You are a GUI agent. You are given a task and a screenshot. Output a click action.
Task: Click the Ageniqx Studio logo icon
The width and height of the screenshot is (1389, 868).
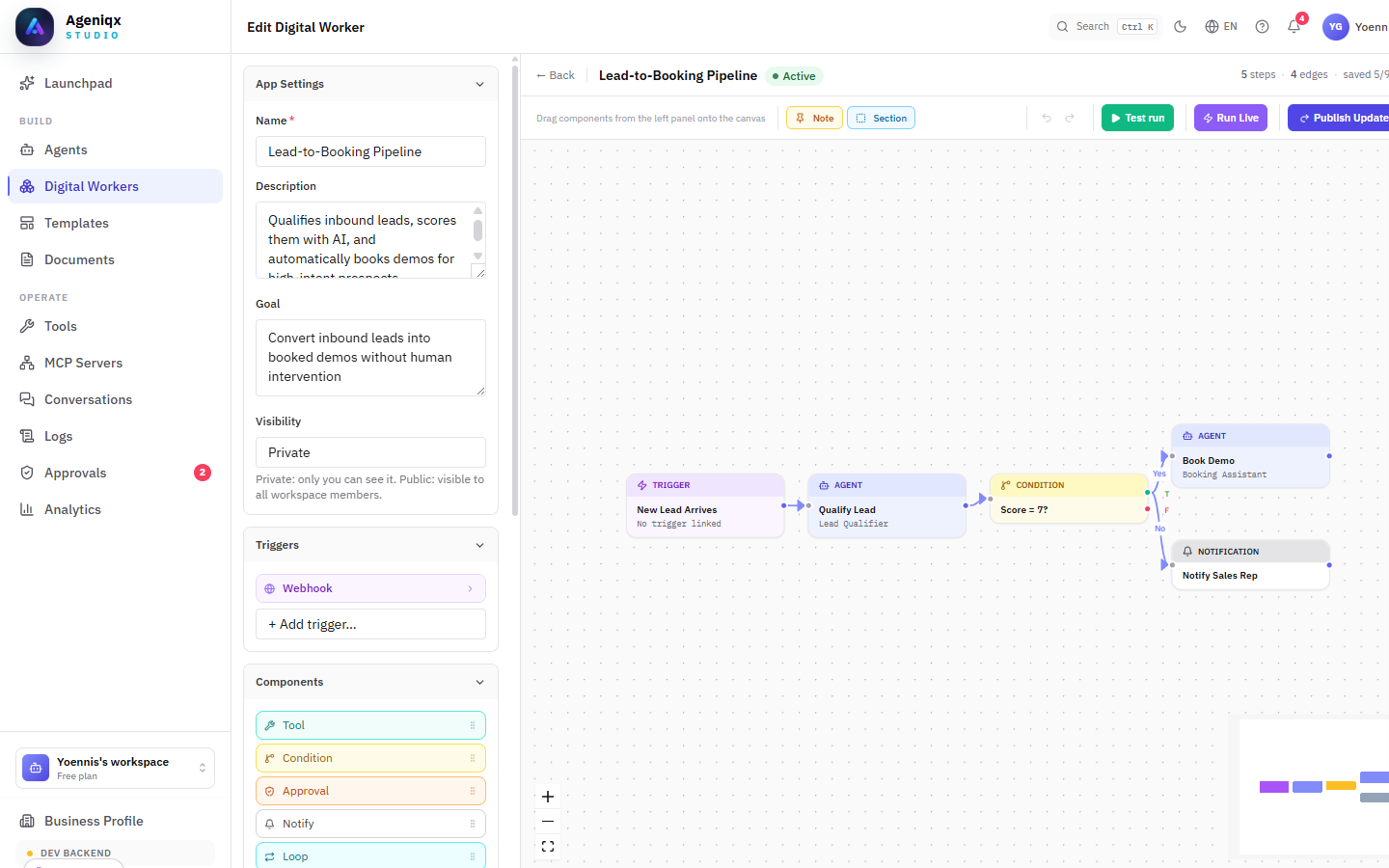click(x=35, y=27)
